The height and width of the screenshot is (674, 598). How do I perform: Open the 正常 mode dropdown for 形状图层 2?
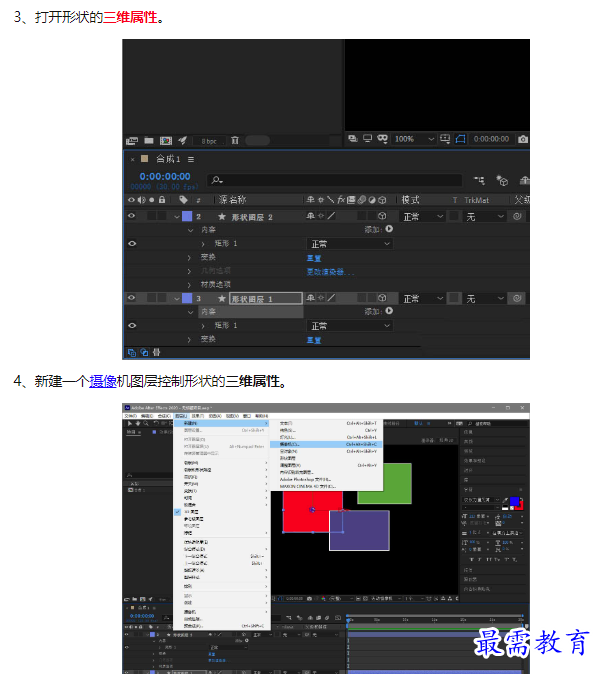(x=423, y=217)
